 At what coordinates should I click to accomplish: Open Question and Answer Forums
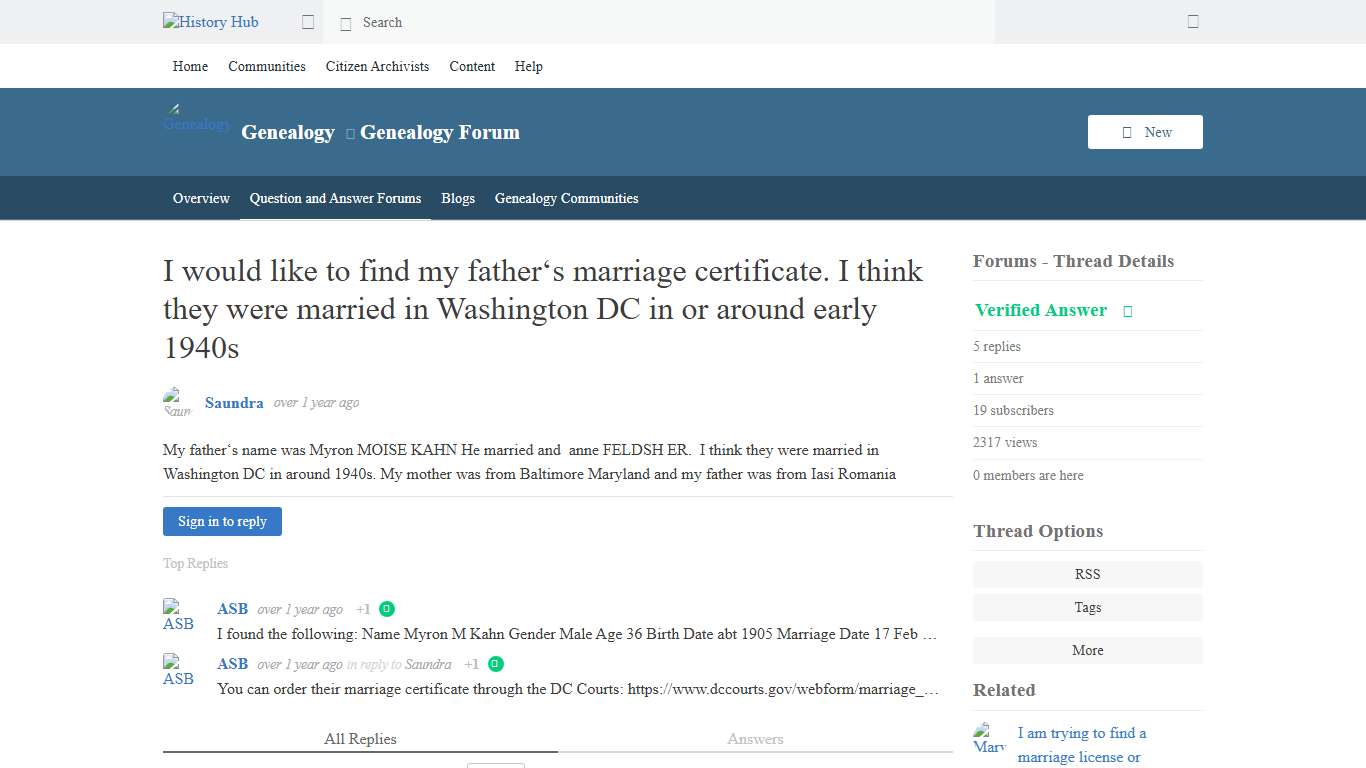click(335, 198)
